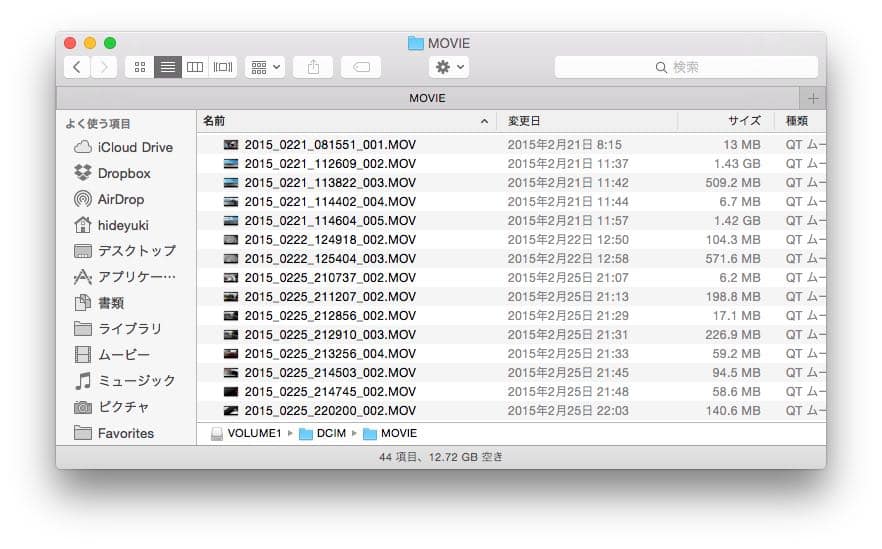The width and height of the screenshot is (882, 549).
Task: Click the Edit Tags toolbar icon
Action: [x=361, y=67]
